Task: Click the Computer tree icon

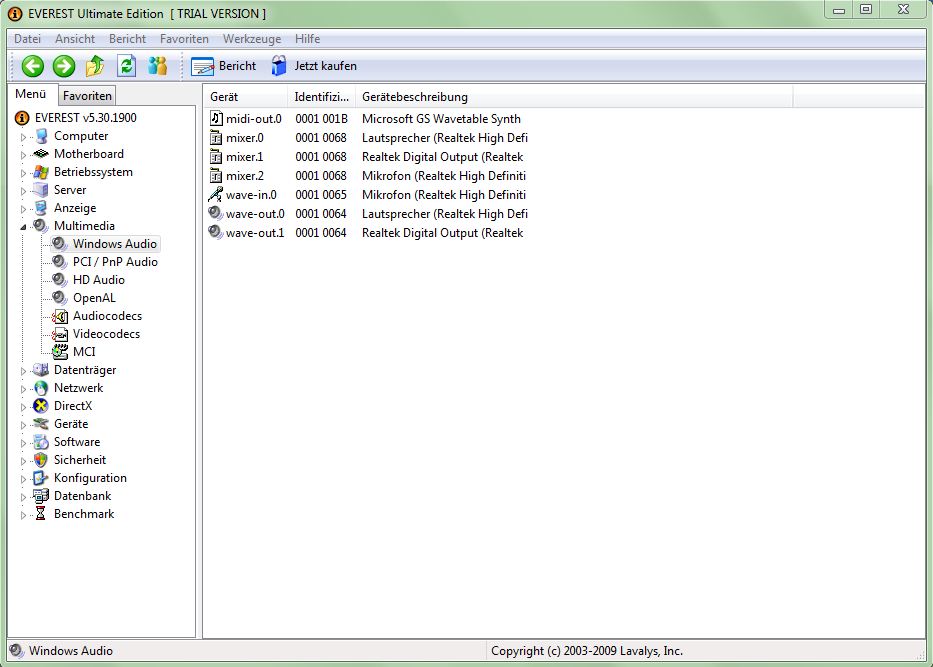Action: click(41, 136)
